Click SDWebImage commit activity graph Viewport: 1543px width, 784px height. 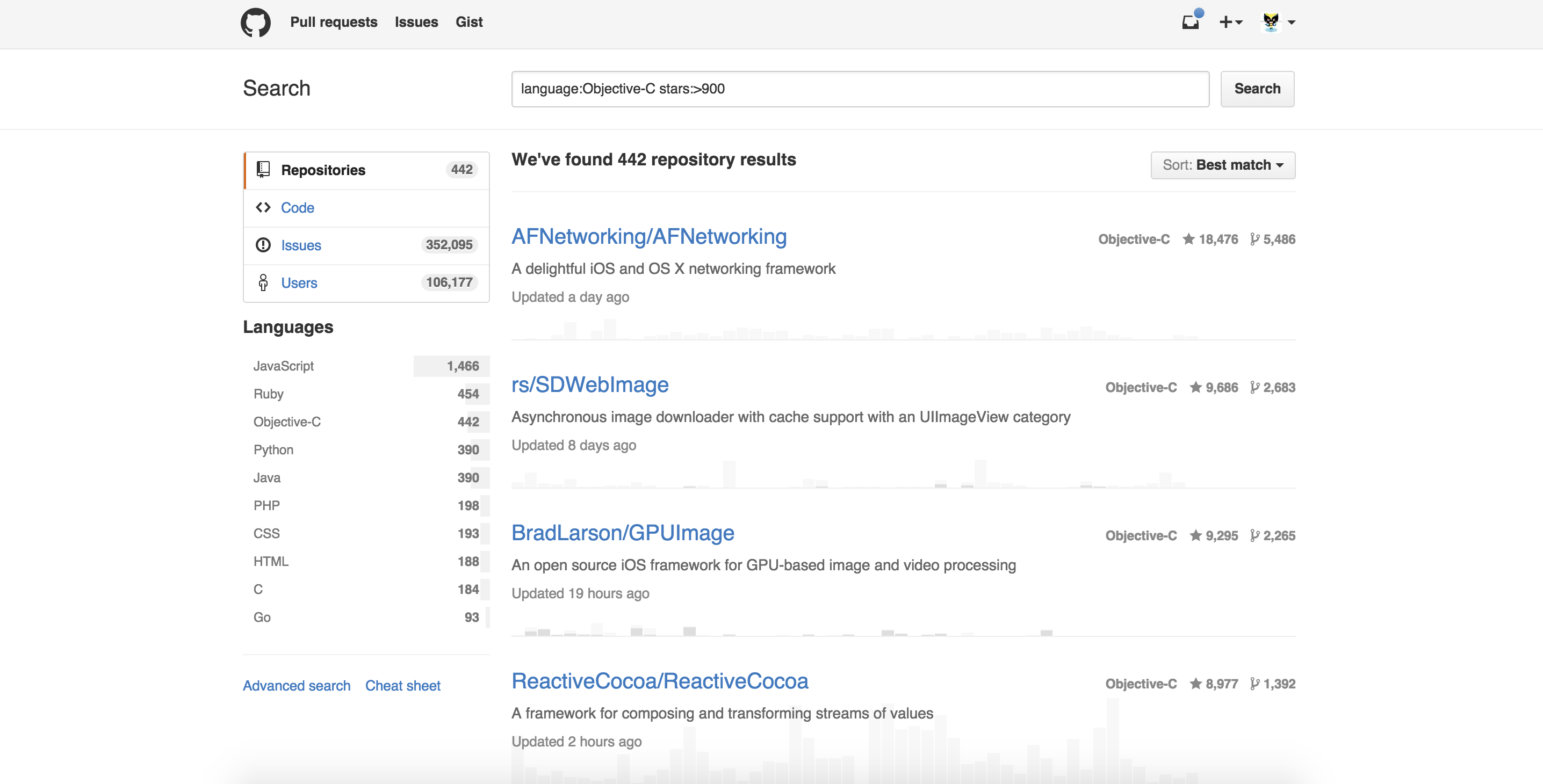click(x=903, y=474)
